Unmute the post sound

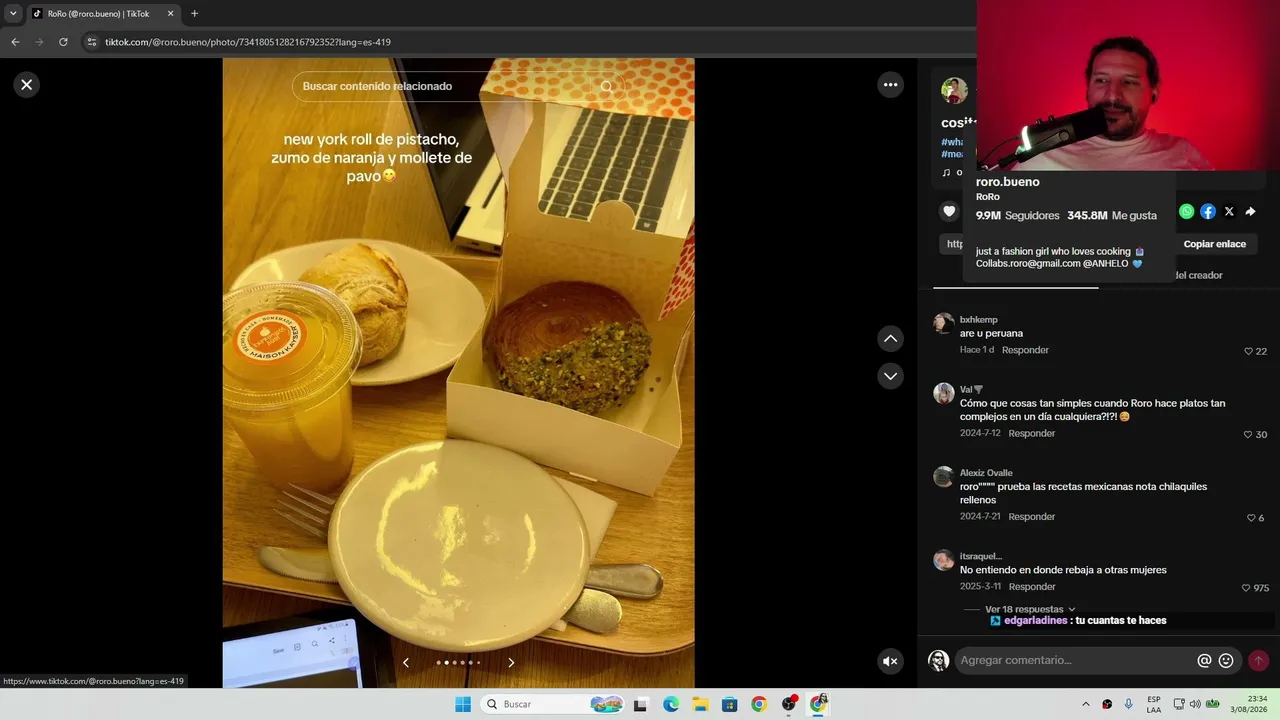coord(890,661)
